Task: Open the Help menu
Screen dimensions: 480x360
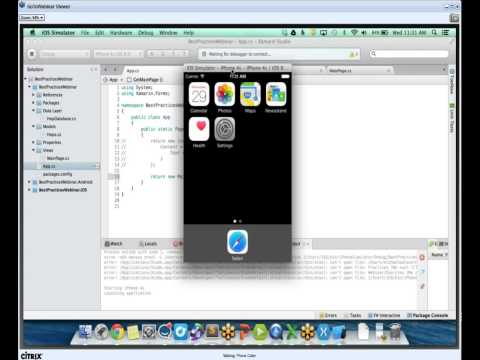Action: pos(189,33)
